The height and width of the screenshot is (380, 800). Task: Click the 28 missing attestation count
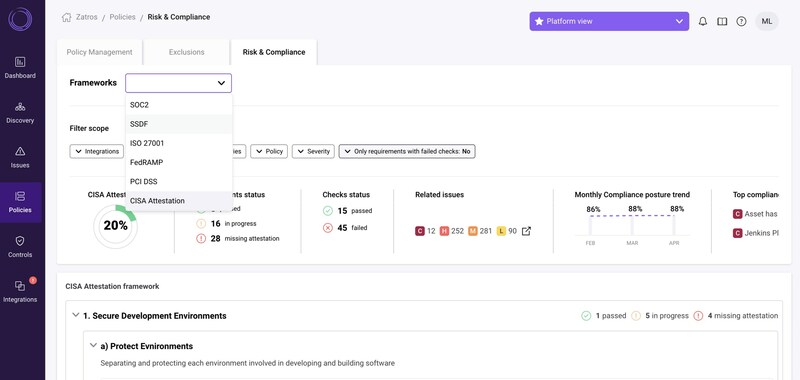tap(216, 238)
